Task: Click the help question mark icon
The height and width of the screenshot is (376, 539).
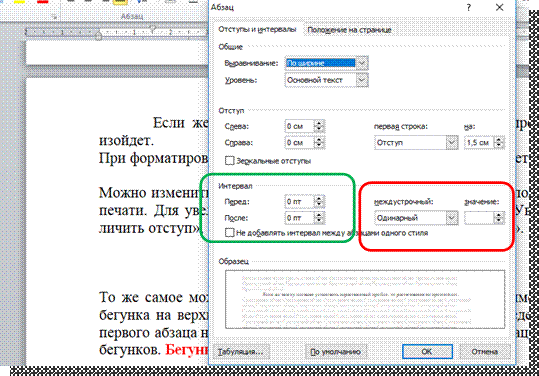Action: click(x=469, y=8)
